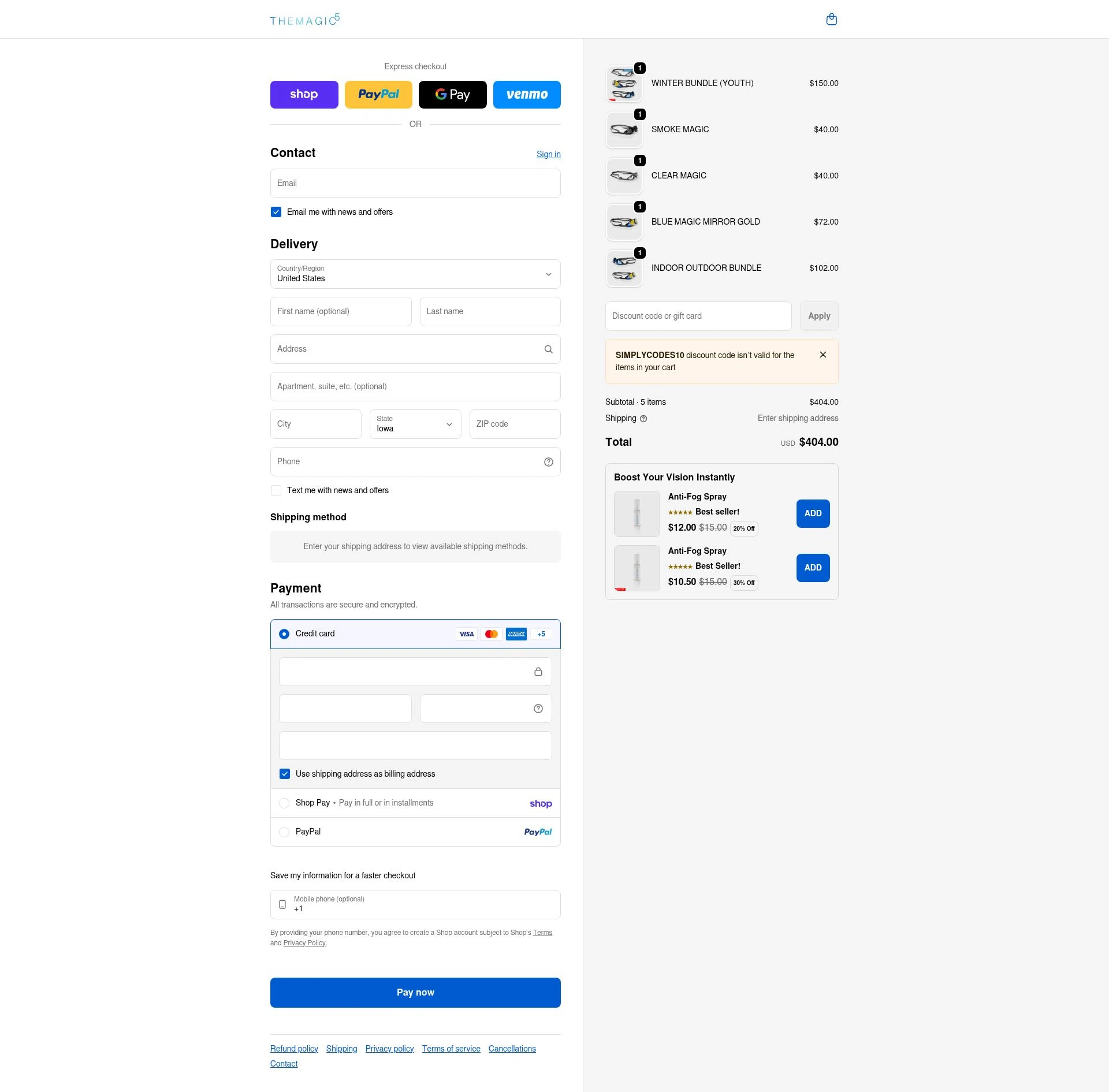Add the $12.00 Anti-Fog Spray
The image size is (1109, 1092).
812,513
